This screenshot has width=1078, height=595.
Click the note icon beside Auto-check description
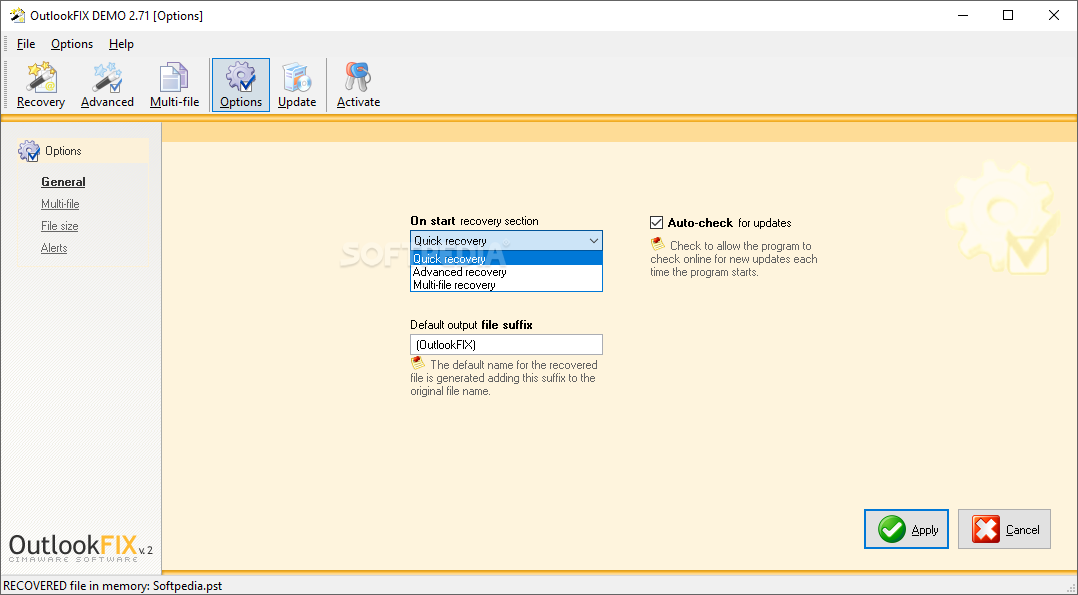pyautogui.click(x=658, y=244)
